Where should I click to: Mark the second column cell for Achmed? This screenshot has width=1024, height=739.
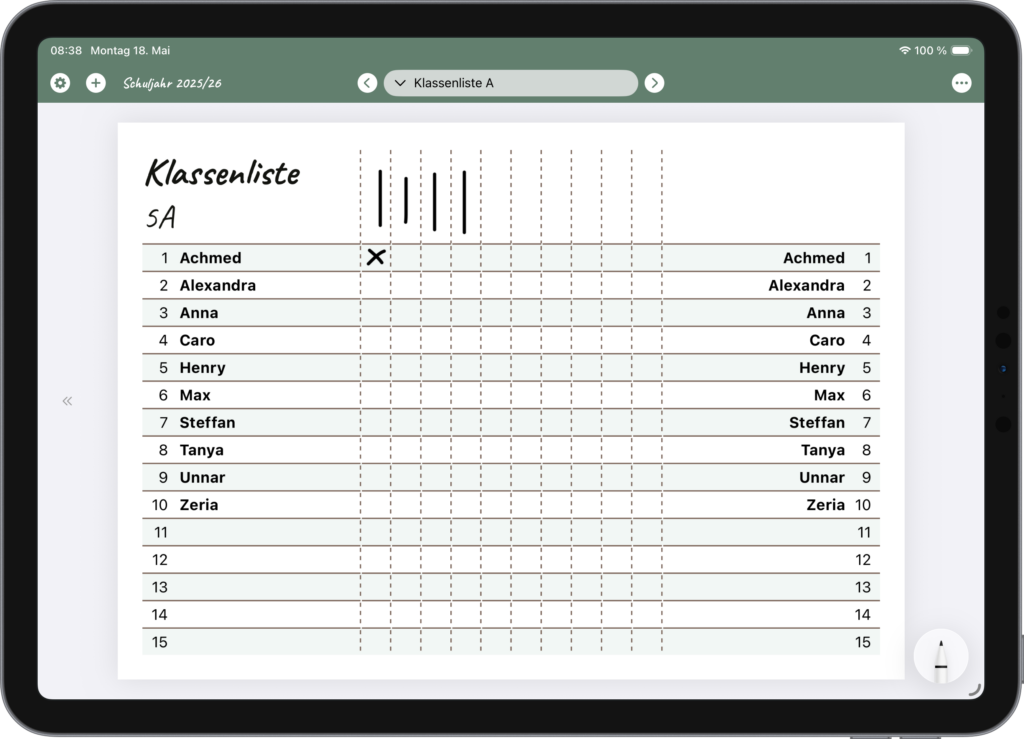point(406,258)
